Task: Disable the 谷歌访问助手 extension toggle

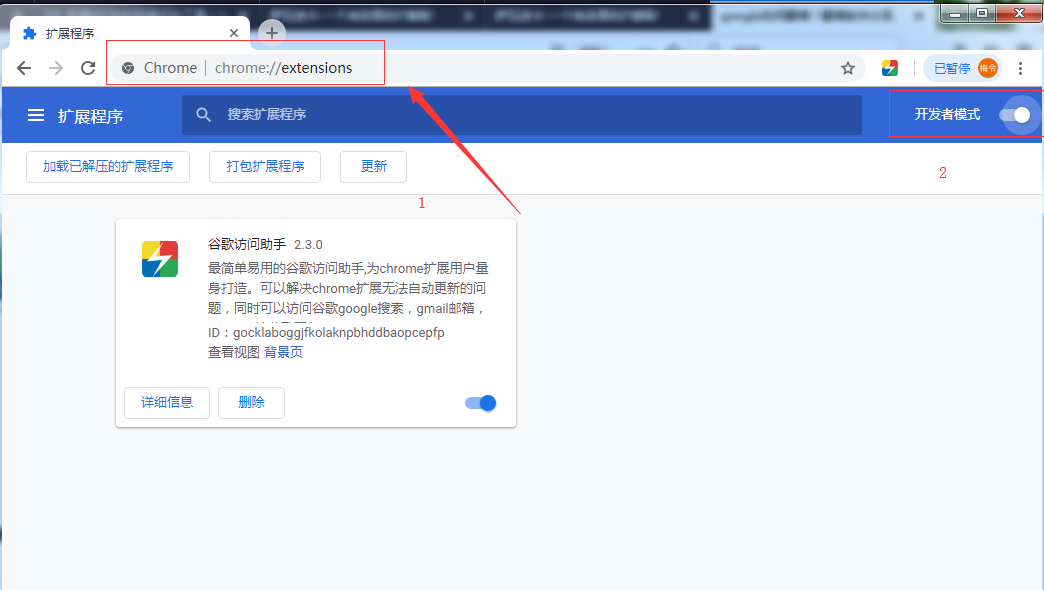Action: pyautogui.click(x=481, y=403)
